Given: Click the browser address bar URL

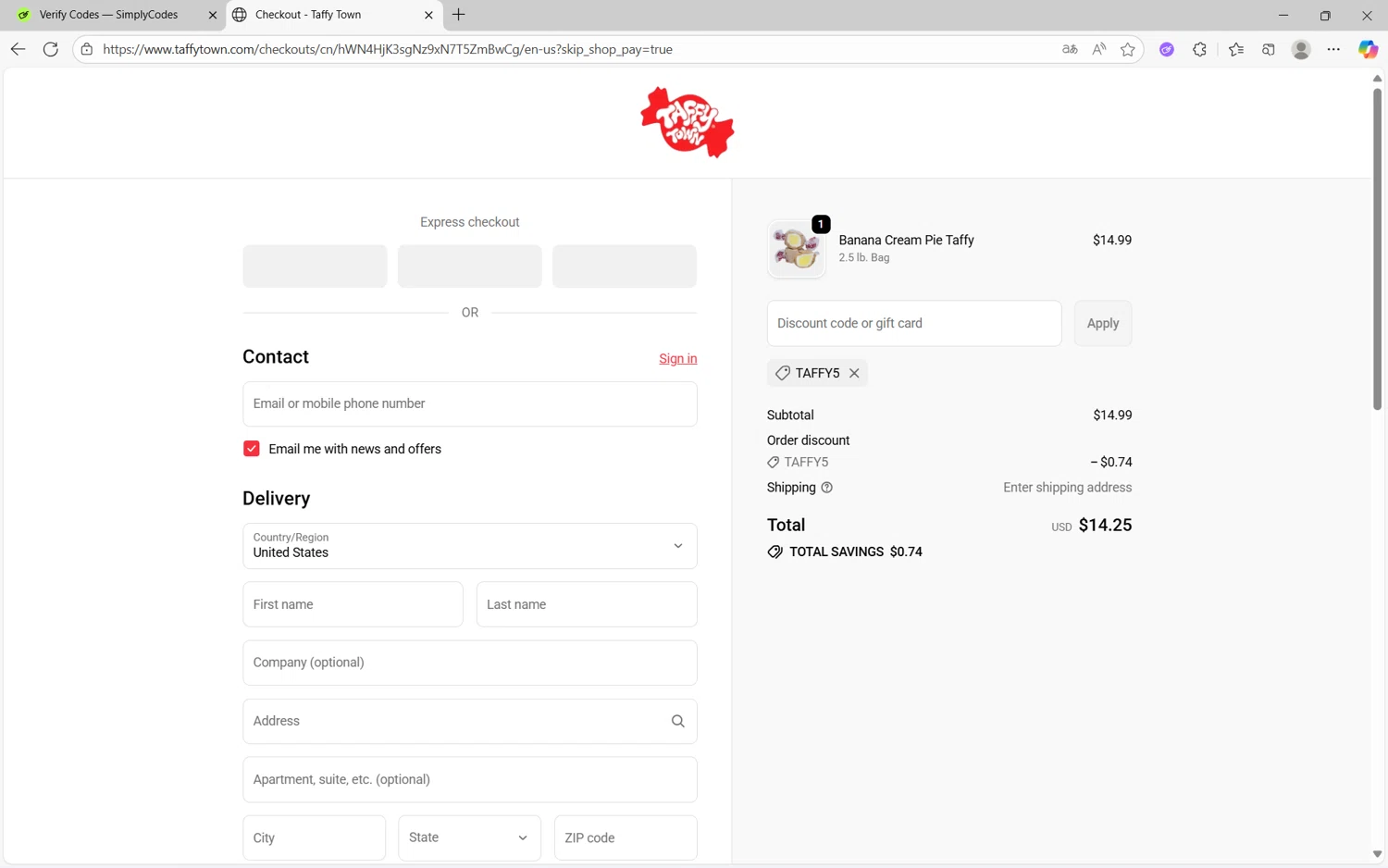Looking at the screenshot, I should (x=388, y=49).
